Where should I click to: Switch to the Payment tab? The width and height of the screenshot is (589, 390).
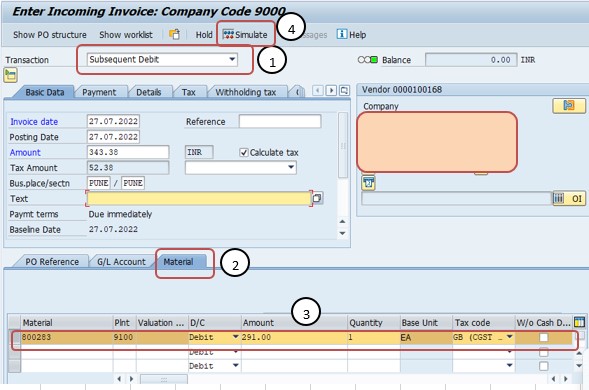[99, 92]
